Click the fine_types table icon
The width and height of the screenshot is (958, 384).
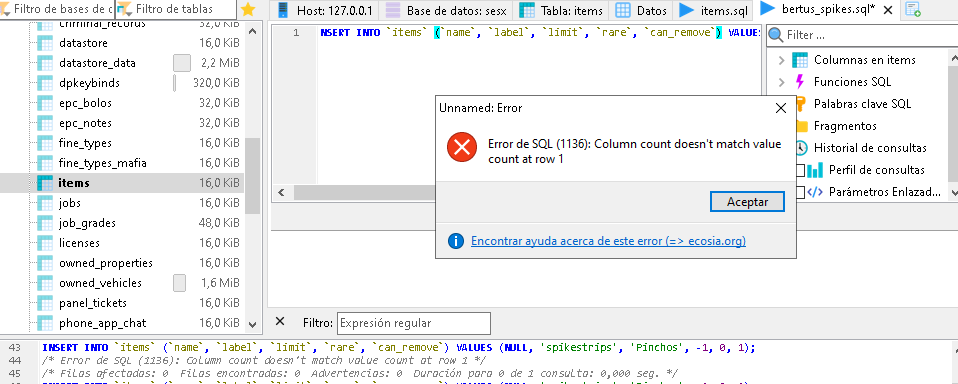pos(45,143)
